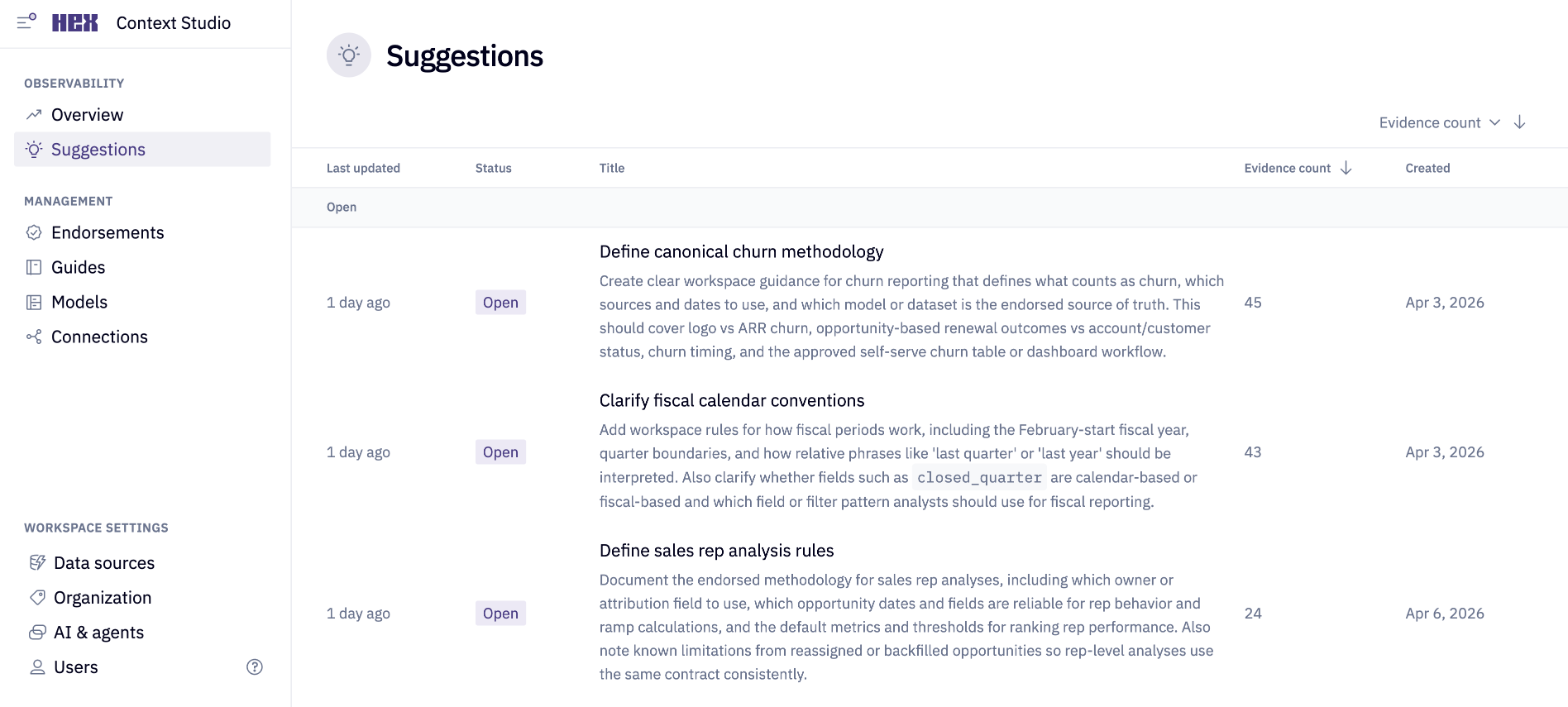Sort by the Evidence count column header
The height and width of the screenshot is (707, 1568).
[x=1287, y=168]
